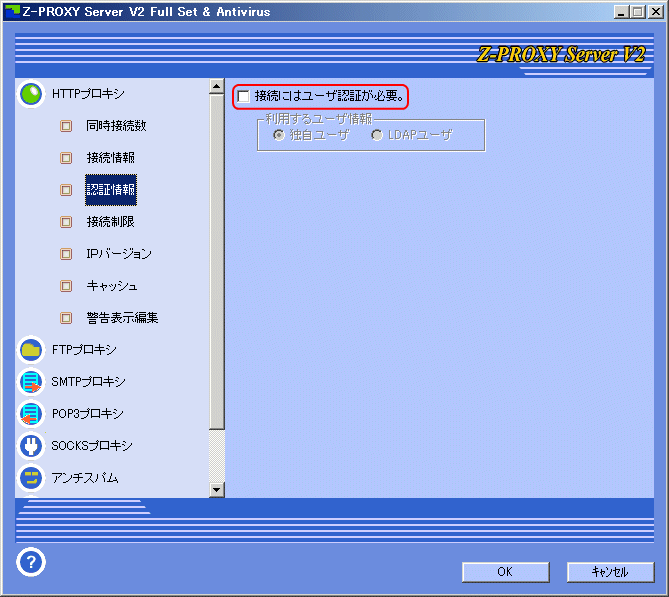Open the POP3プロキシ section
Screen dimensions: 669x597
[x=87, y=414]
